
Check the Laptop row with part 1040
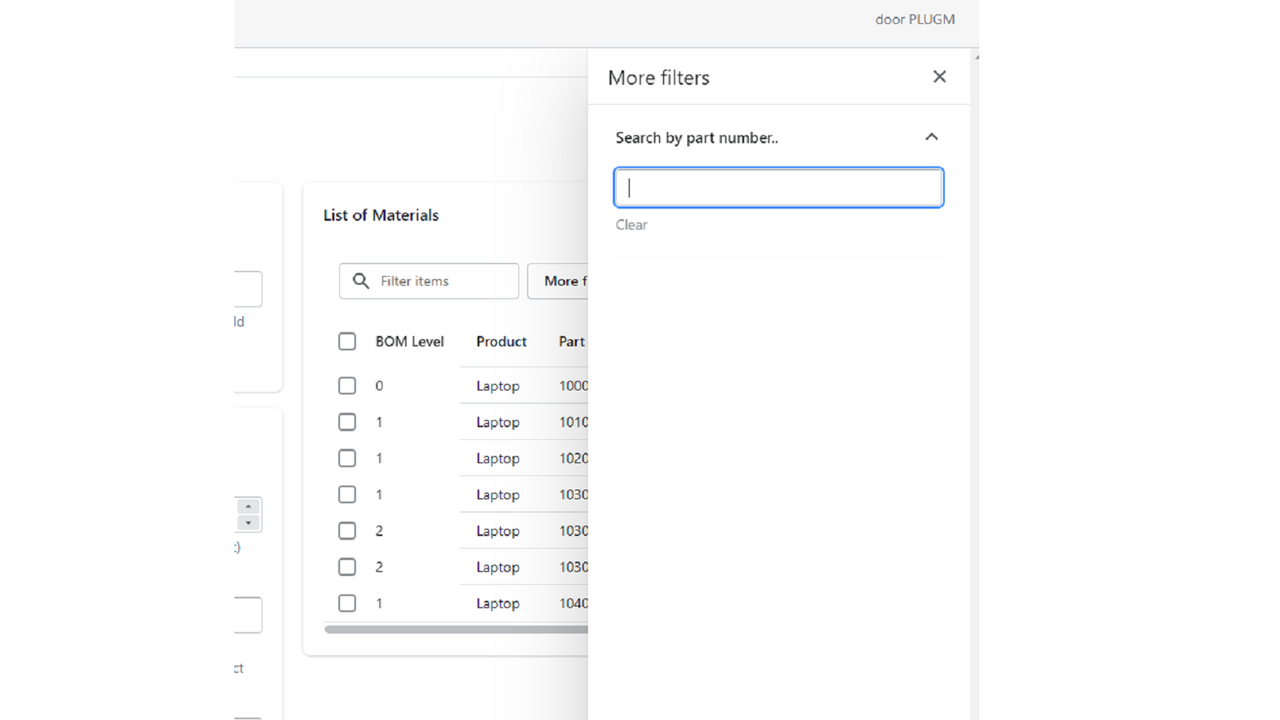point(347,603)
